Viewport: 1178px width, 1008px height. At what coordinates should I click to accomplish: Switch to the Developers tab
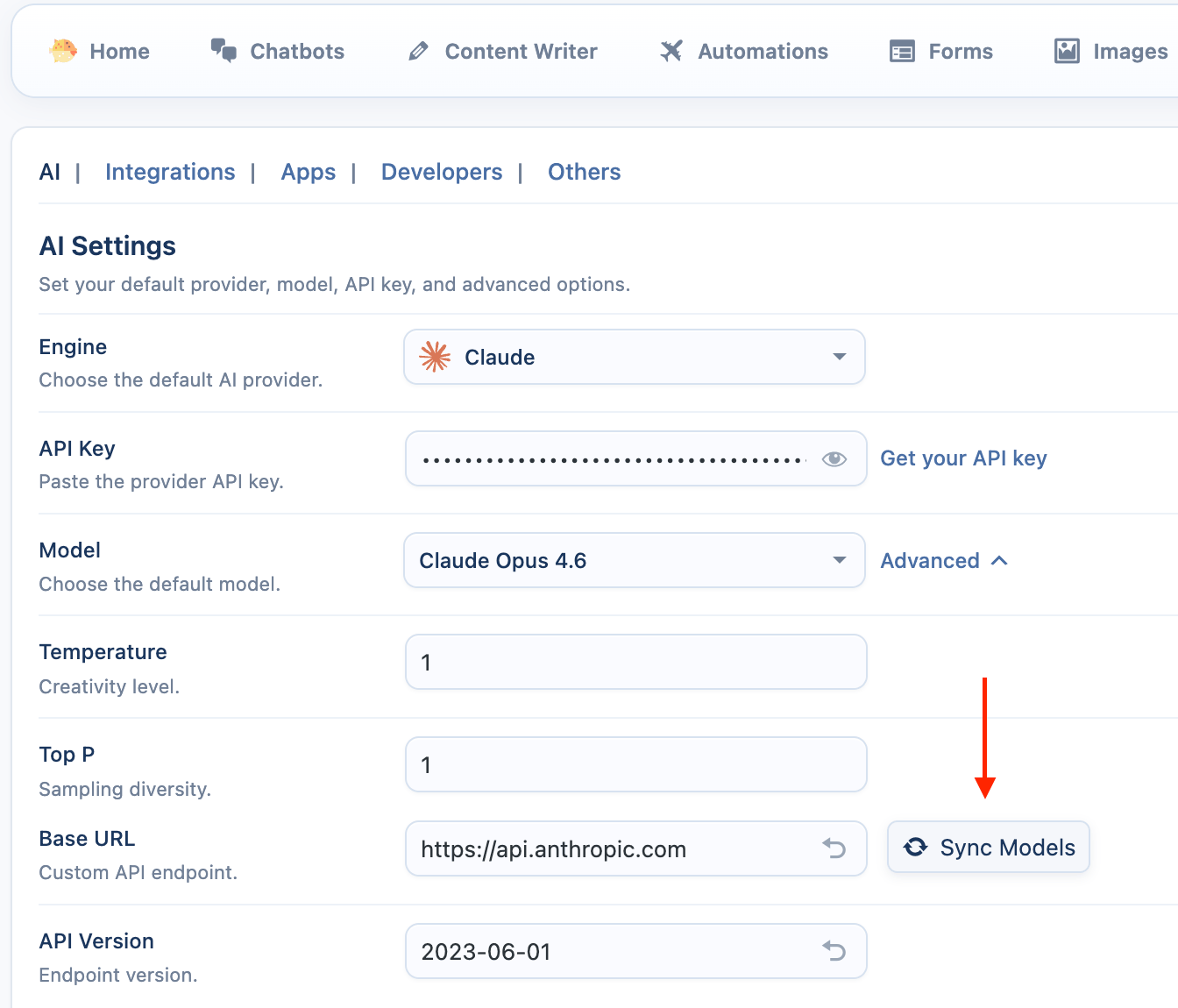coord(442,172)
